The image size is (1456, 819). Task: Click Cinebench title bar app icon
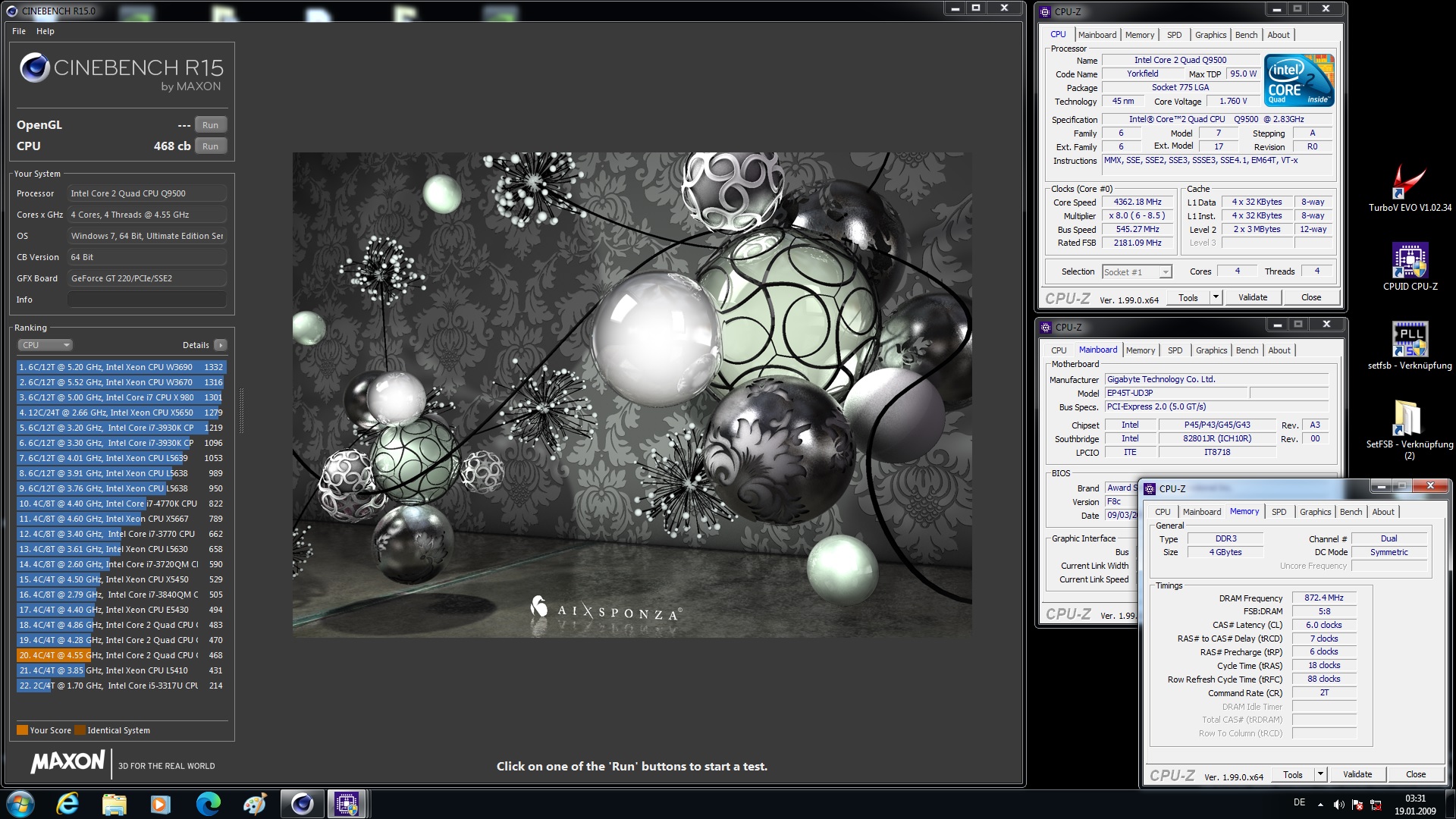(12, 11)
